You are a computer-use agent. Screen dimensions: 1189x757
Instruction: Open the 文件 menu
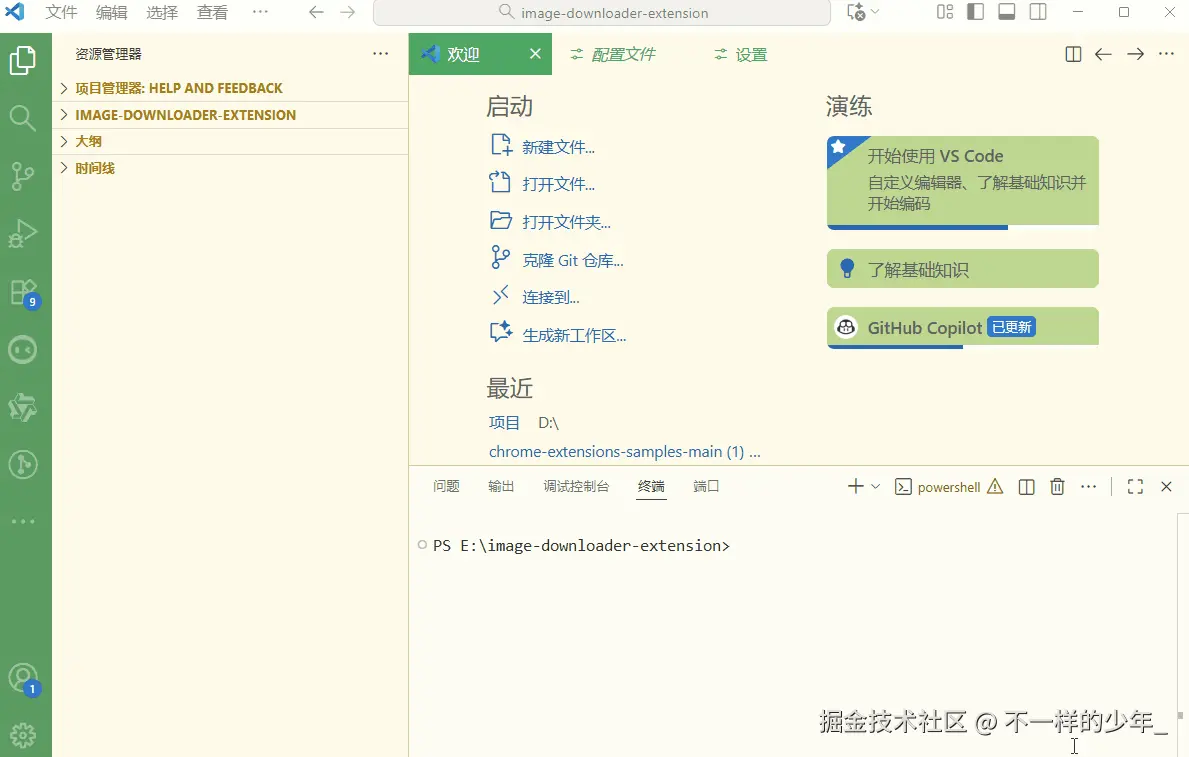pyautogui.click(x=61, y=12)
